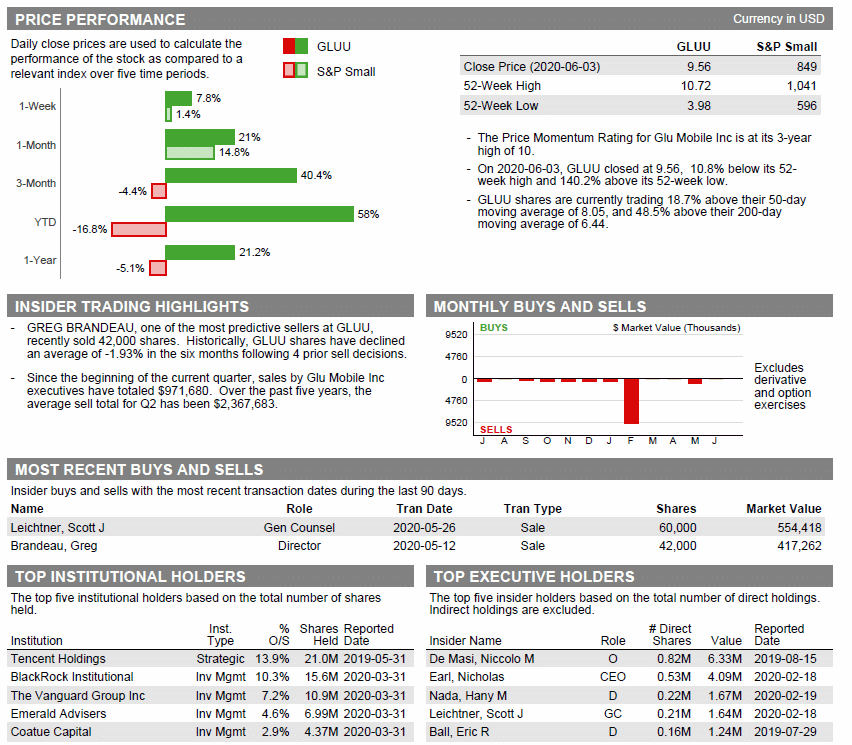The image size is (852, 745).
Task: Click the S&P Small 52-week high 1,041
Action: (x=801, y=86)
